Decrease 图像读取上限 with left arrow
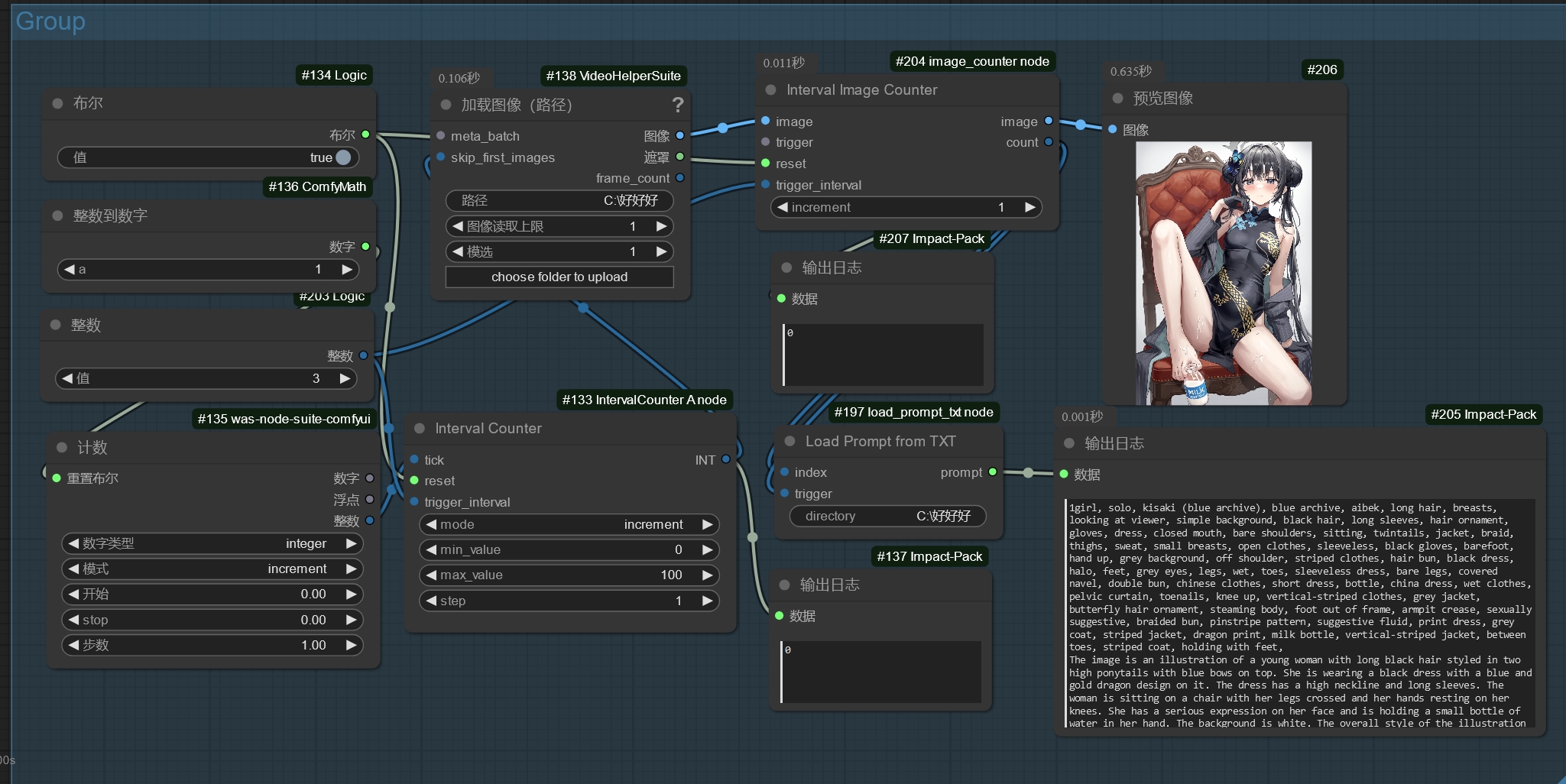1566x784 pixels. click(457, 226)
